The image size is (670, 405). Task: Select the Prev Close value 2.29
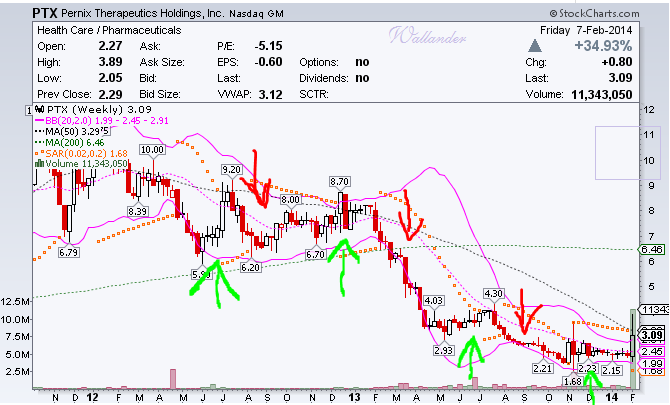tap(110, 94)
